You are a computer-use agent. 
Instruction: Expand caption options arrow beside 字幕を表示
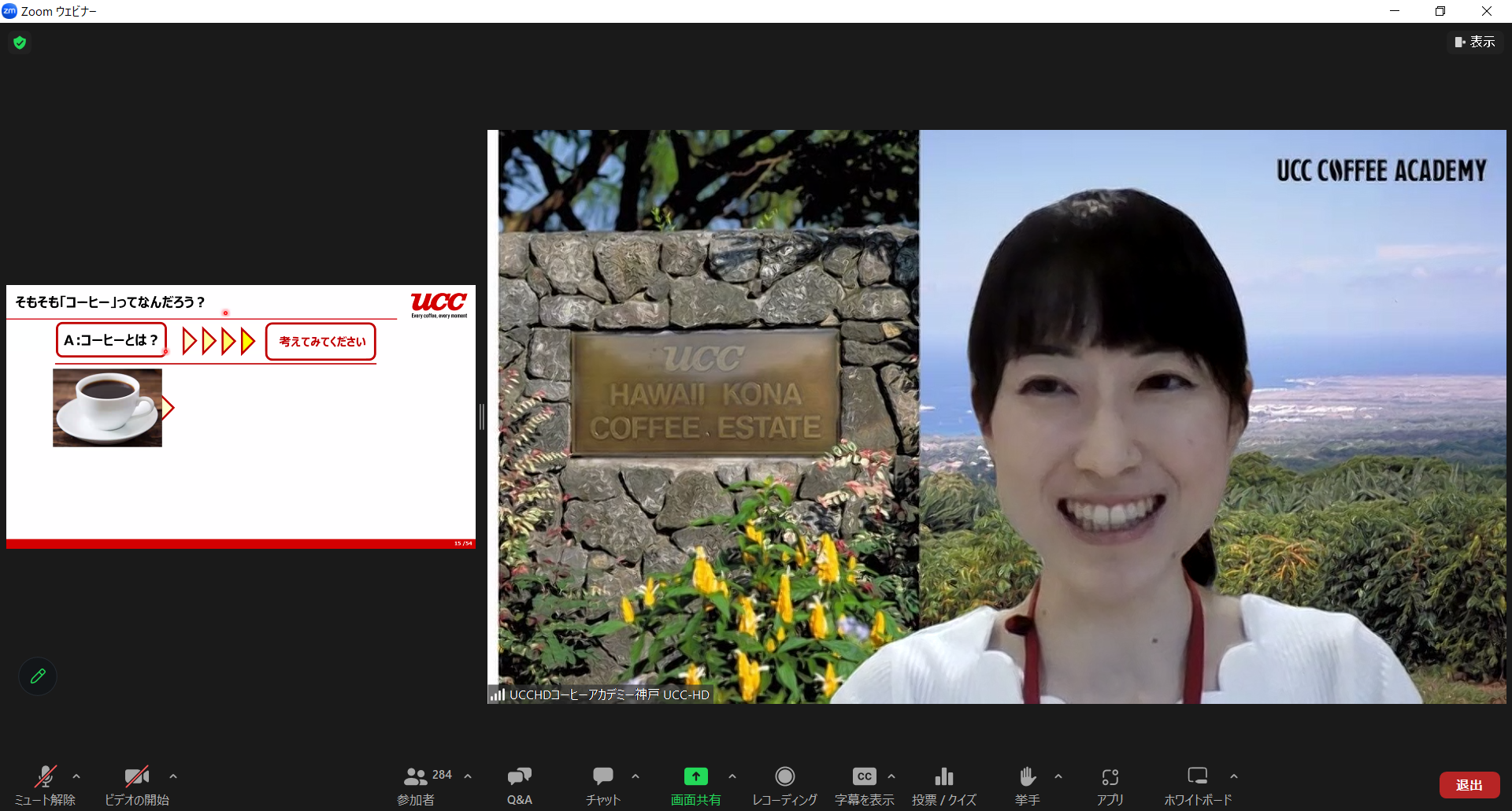pos(891,776)
